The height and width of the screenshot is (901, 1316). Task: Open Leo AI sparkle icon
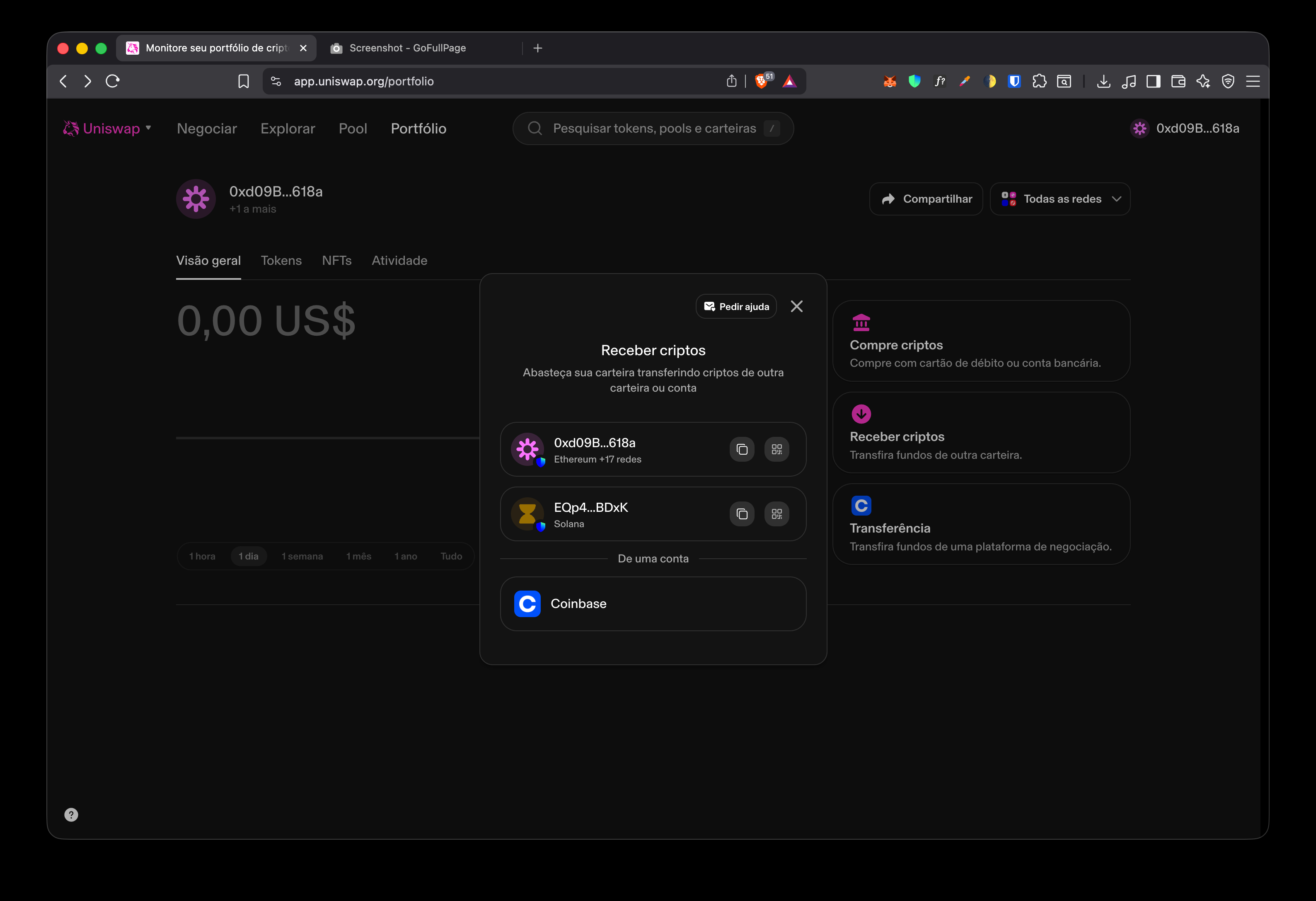tap(1203, 82)
